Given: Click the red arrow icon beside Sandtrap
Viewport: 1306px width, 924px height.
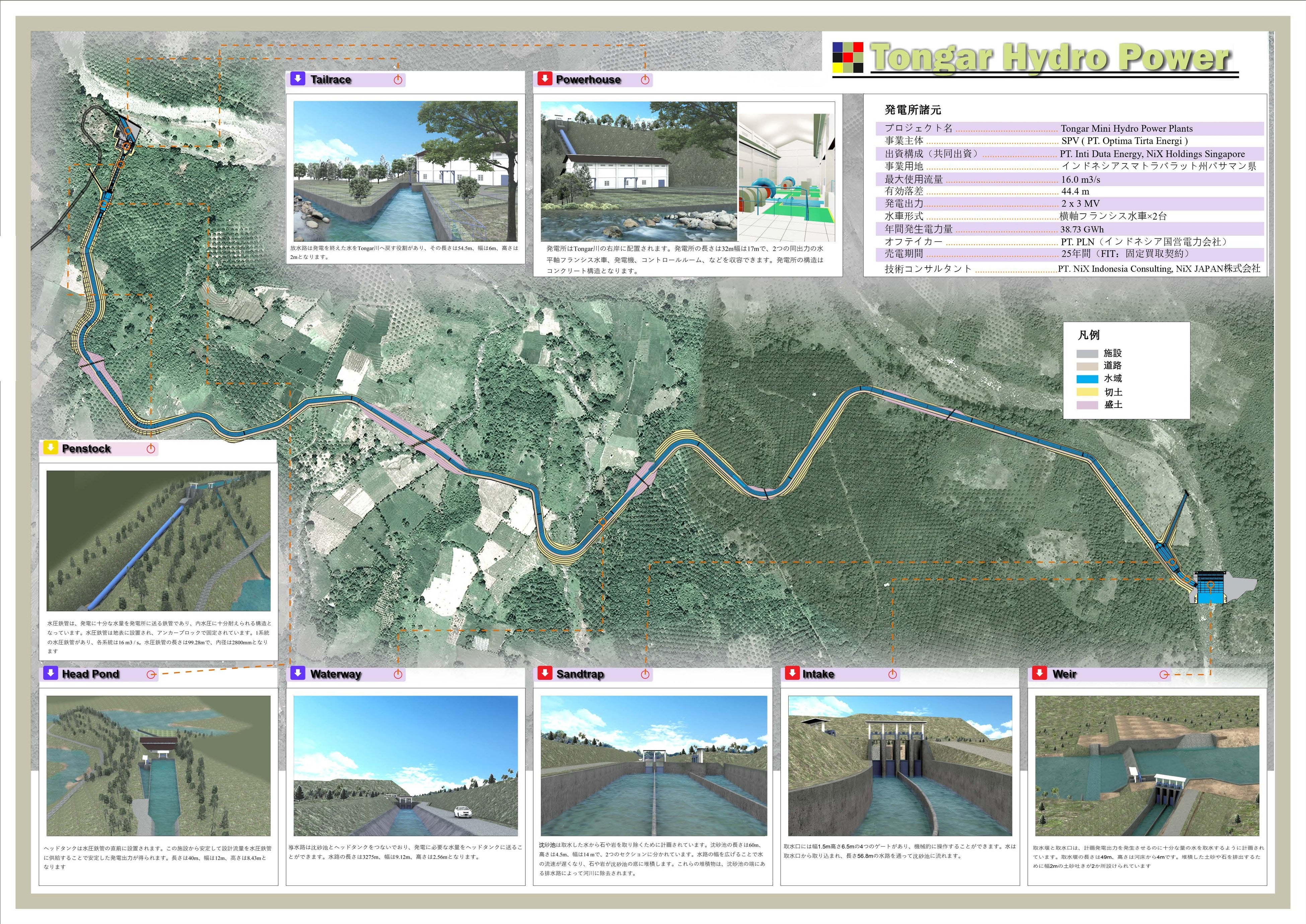Looking at the screenshot, I should pyautogui.click(x=545, y=673).
